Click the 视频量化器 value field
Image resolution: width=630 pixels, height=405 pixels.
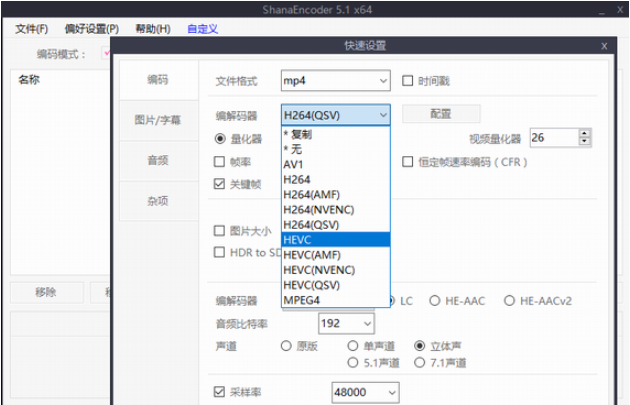click(x=552, y=138)
